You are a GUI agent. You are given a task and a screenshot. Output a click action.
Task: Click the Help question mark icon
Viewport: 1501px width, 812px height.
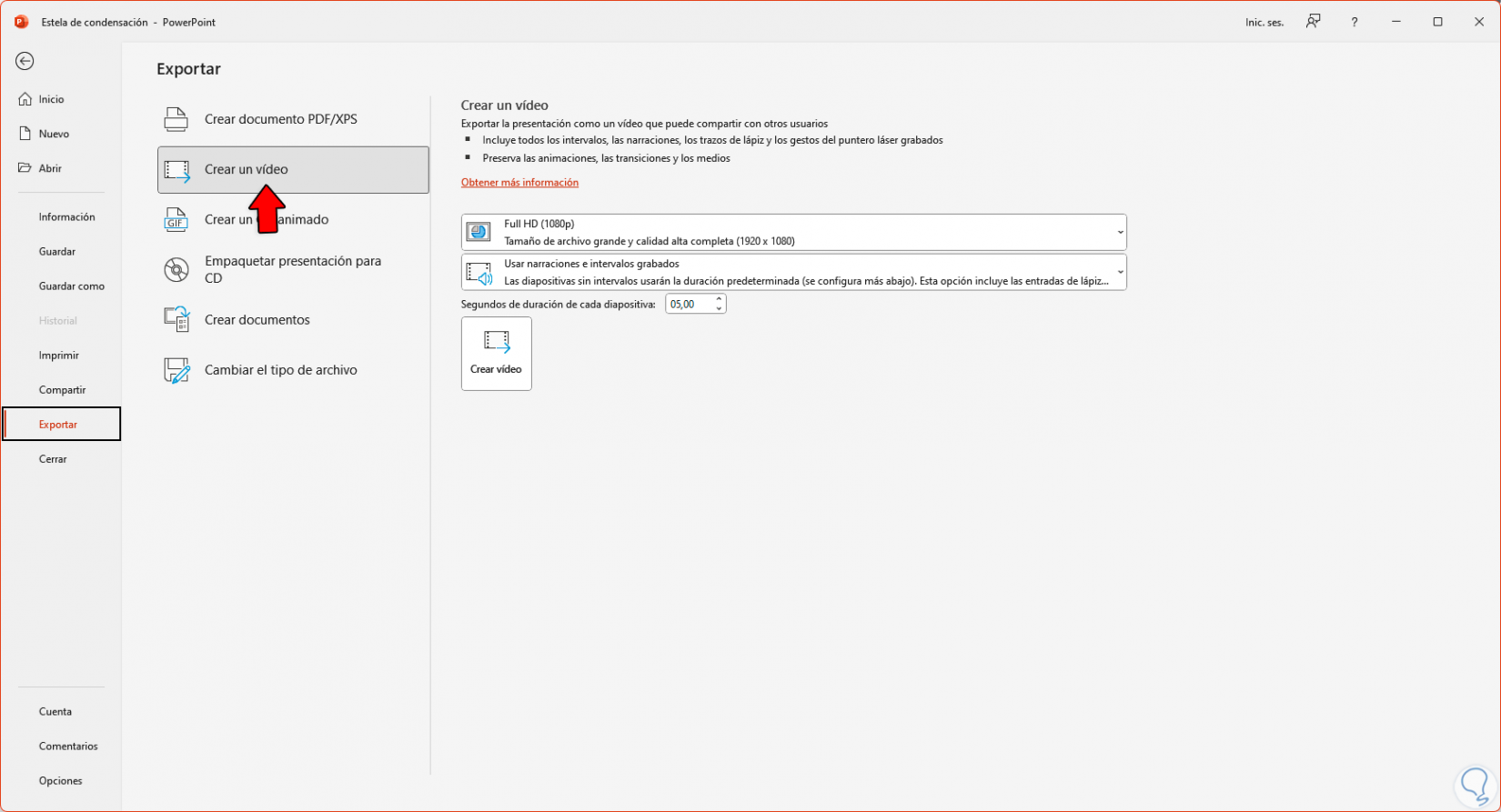pos(1354,22)
